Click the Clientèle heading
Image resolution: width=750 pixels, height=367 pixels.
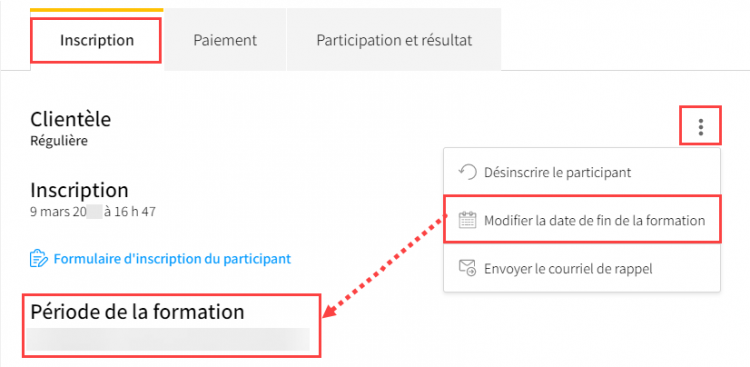click(71, 119)
